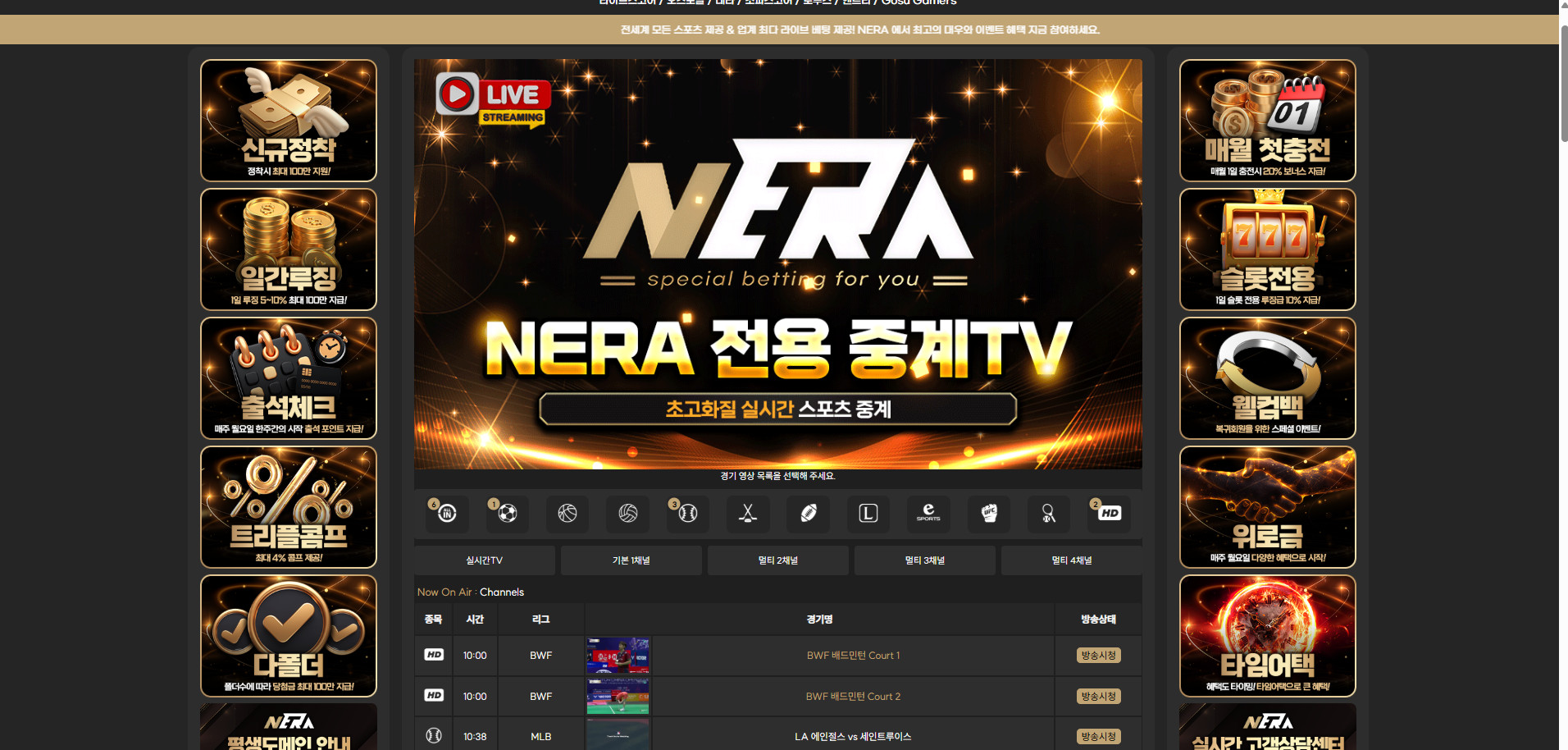Click the Live Streaming play logo
Image resolution: width=1568 pixels, height=750 pixels.
[493, 101]
